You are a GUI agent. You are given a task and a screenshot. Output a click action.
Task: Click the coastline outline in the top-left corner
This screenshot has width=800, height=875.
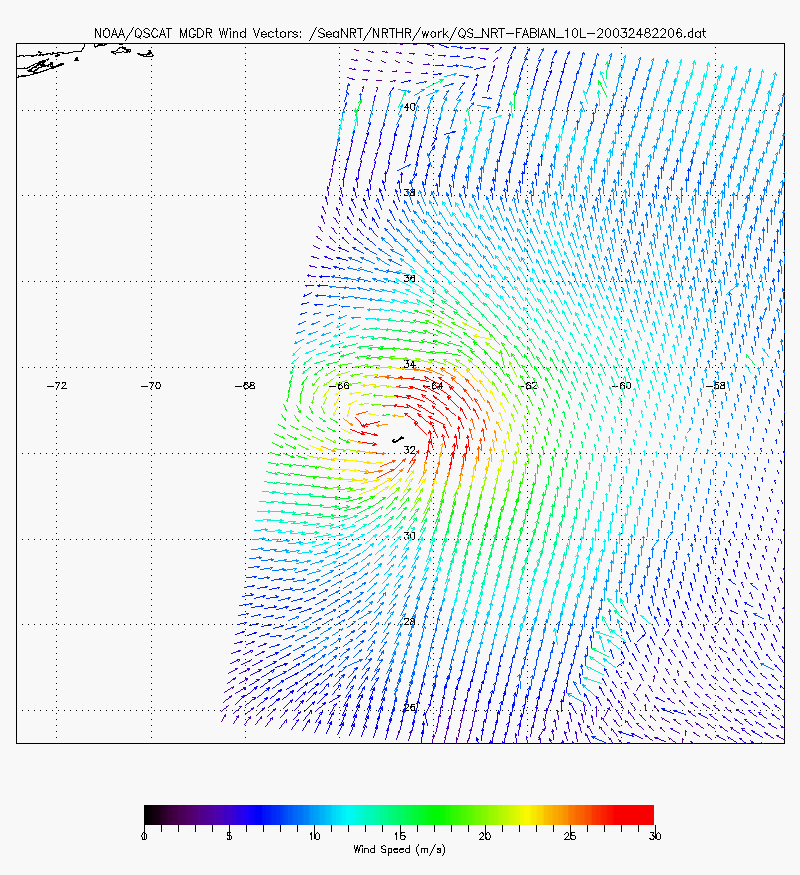point(40,66)
